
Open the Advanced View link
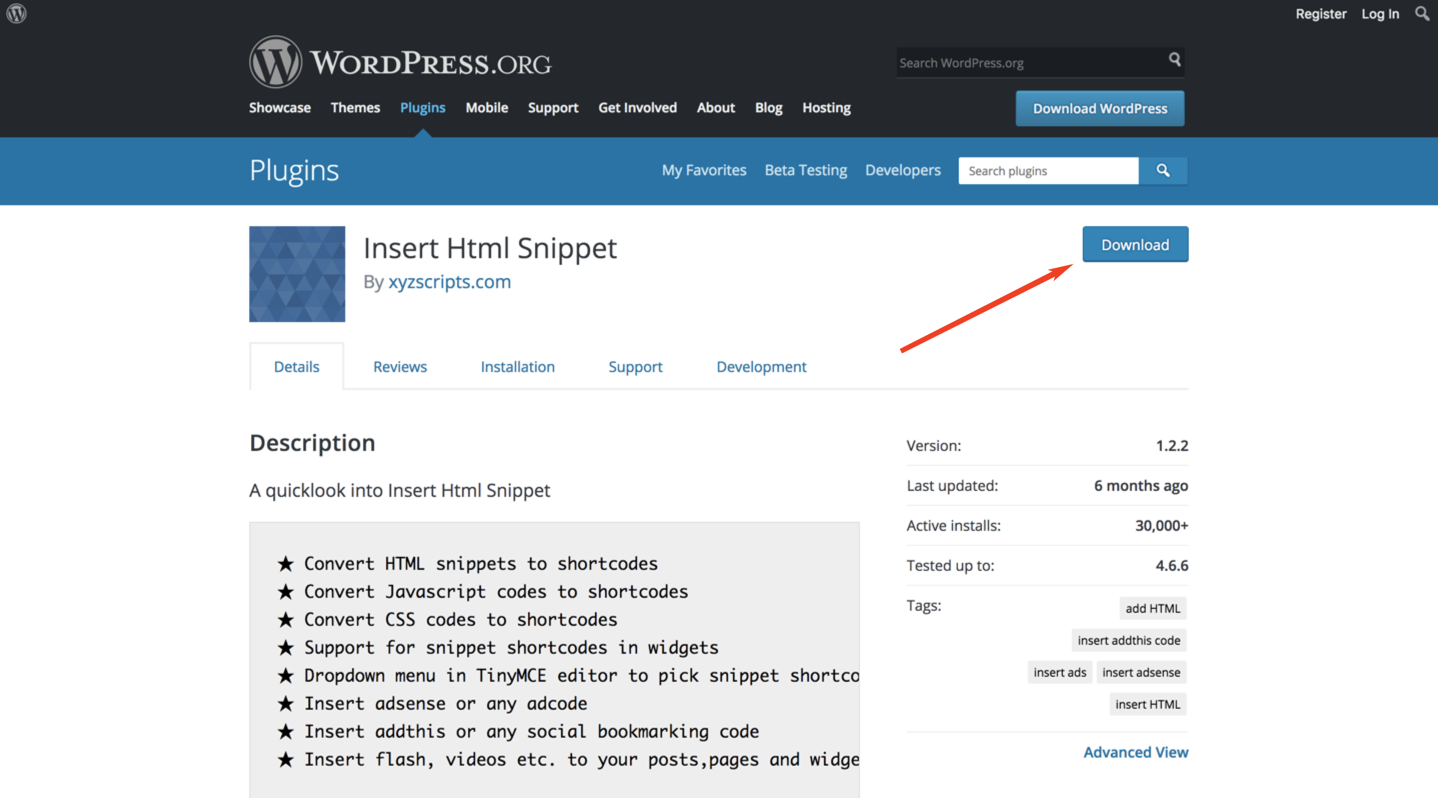point(1136,753)
